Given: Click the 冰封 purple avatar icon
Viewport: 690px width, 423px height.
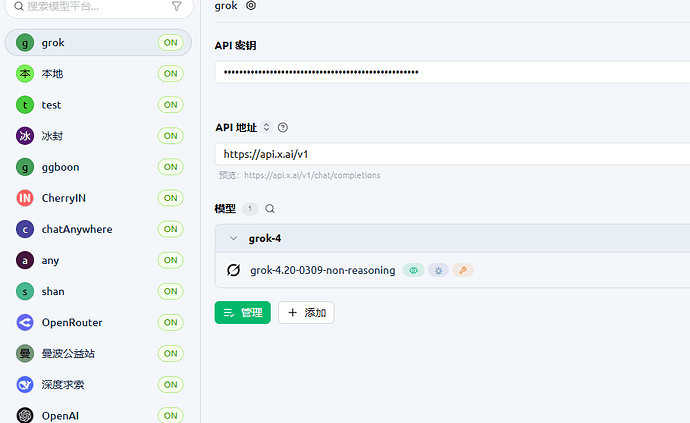Looking at the screenshot, I should [x=25, y=136].
